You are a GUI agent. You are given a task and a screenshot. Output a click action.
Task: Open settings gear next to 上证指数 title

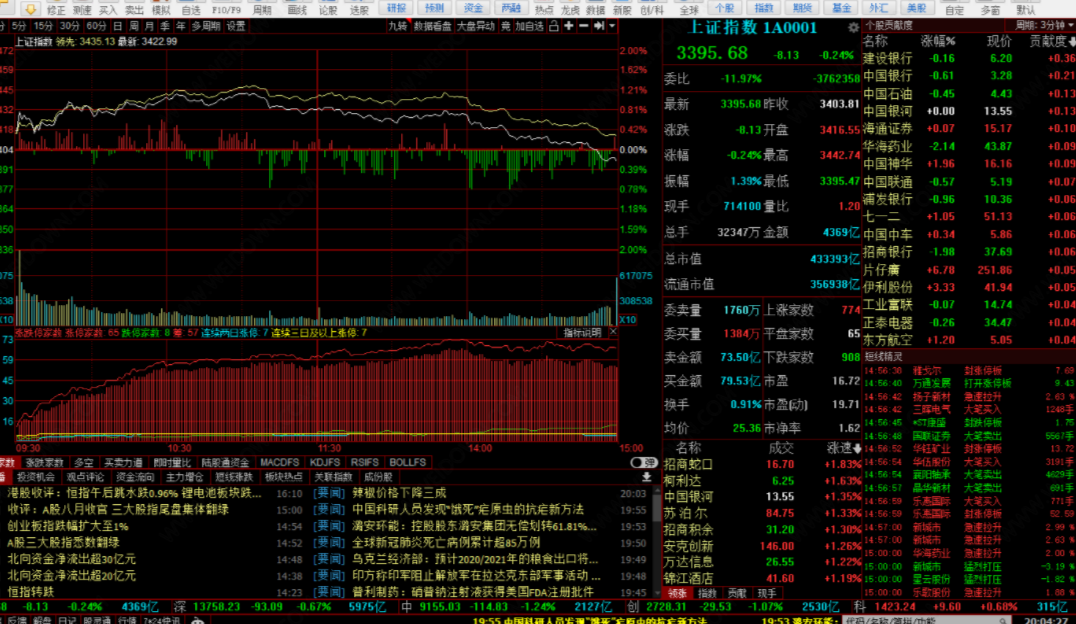click(852, 28)
